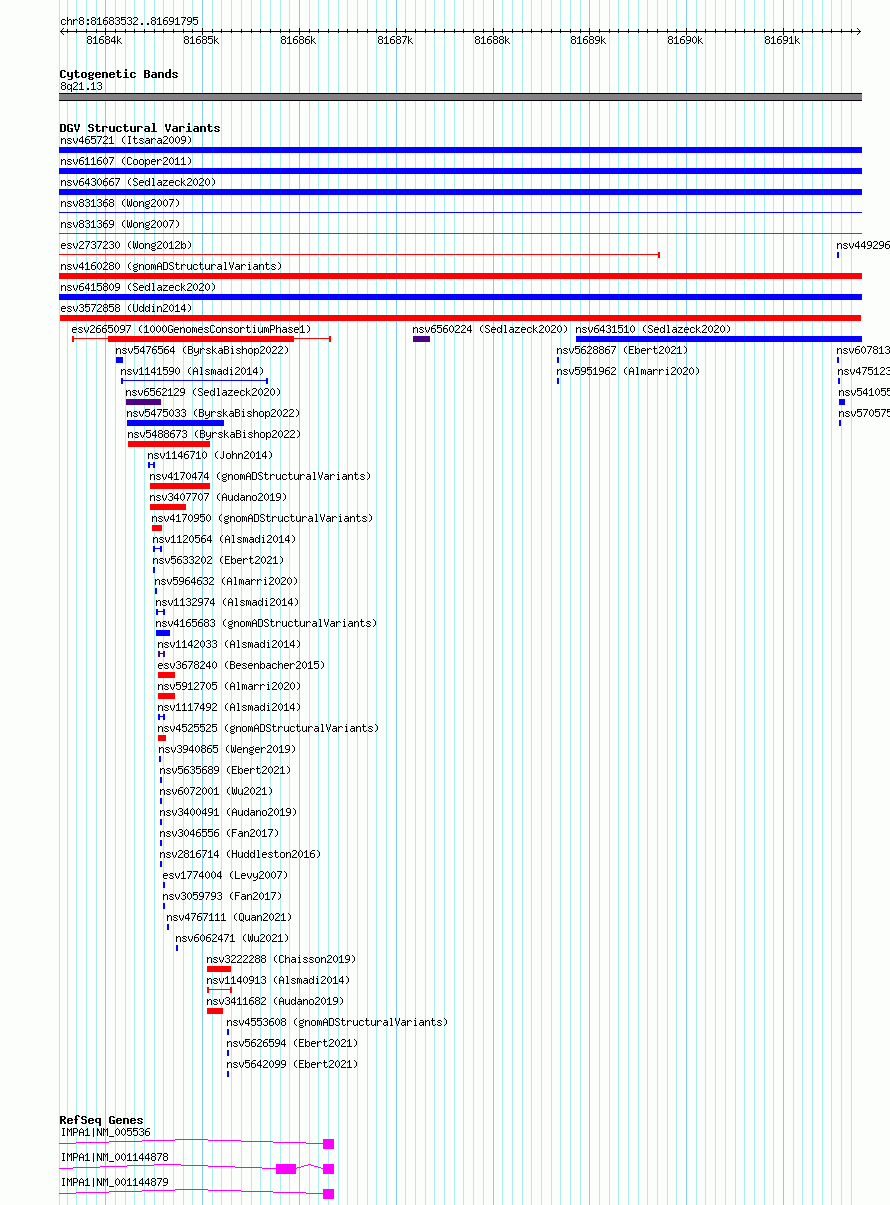Click nsv831369 (Wong2007) label
This screenshot has width=890, height=1205.
tap(120, 224)
